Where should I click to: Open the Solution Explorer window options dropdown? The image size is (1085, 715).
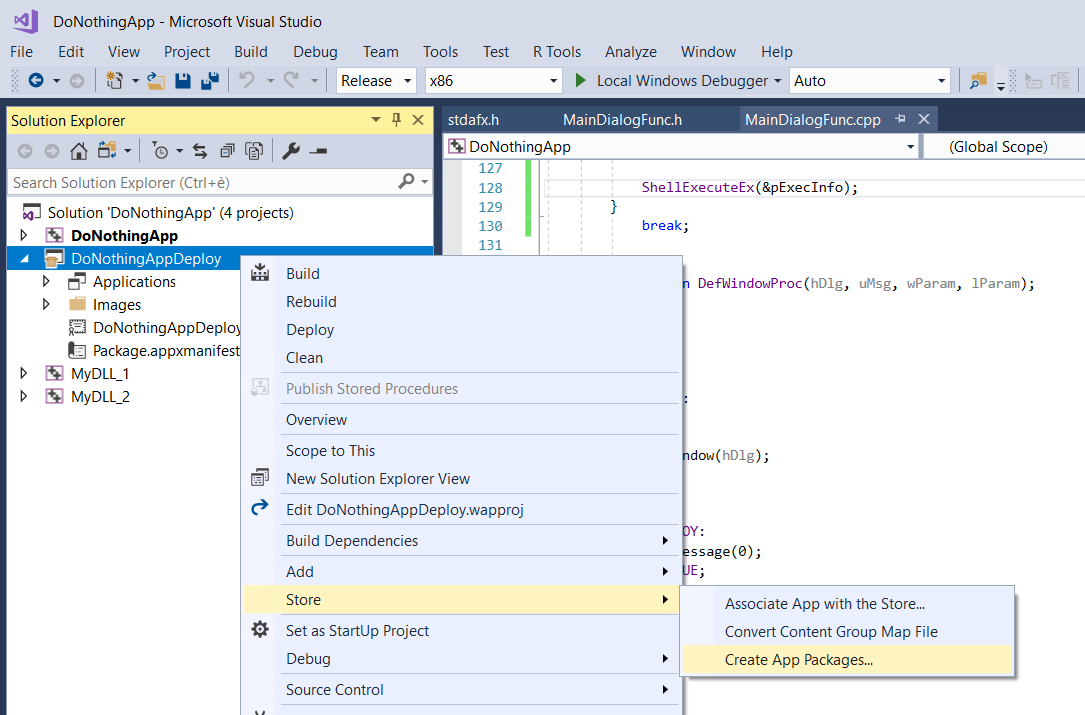pyautogui.click(x=376, y=120)
